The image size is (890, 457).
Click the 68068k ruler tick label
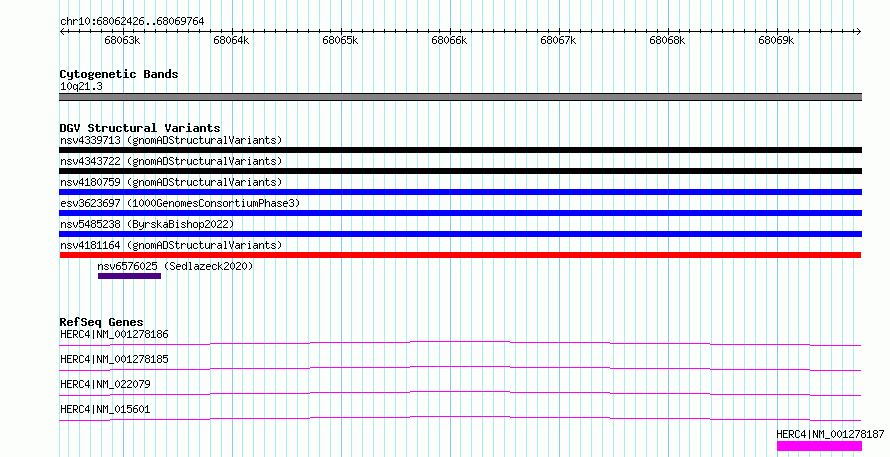click(x=667, y=41)
